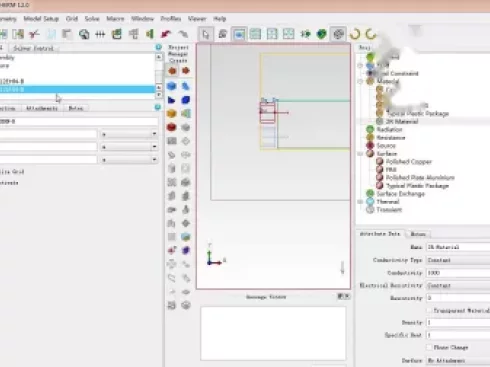Open the Electrical Resistivity dropdown
The width and height of the screenshot is (490, 367).
click(x=458, y=286)
